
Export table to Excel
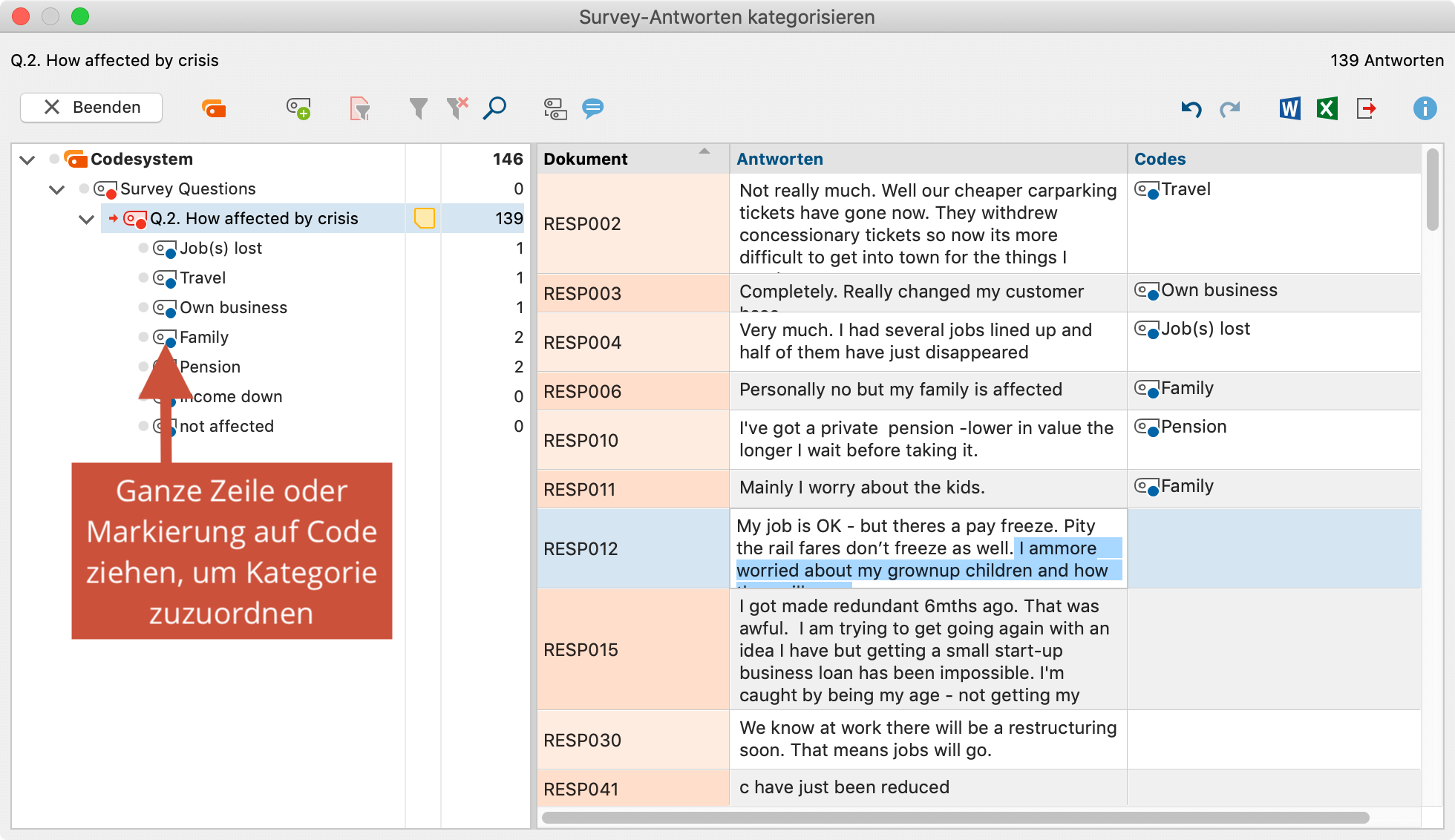coord(1327,108)
